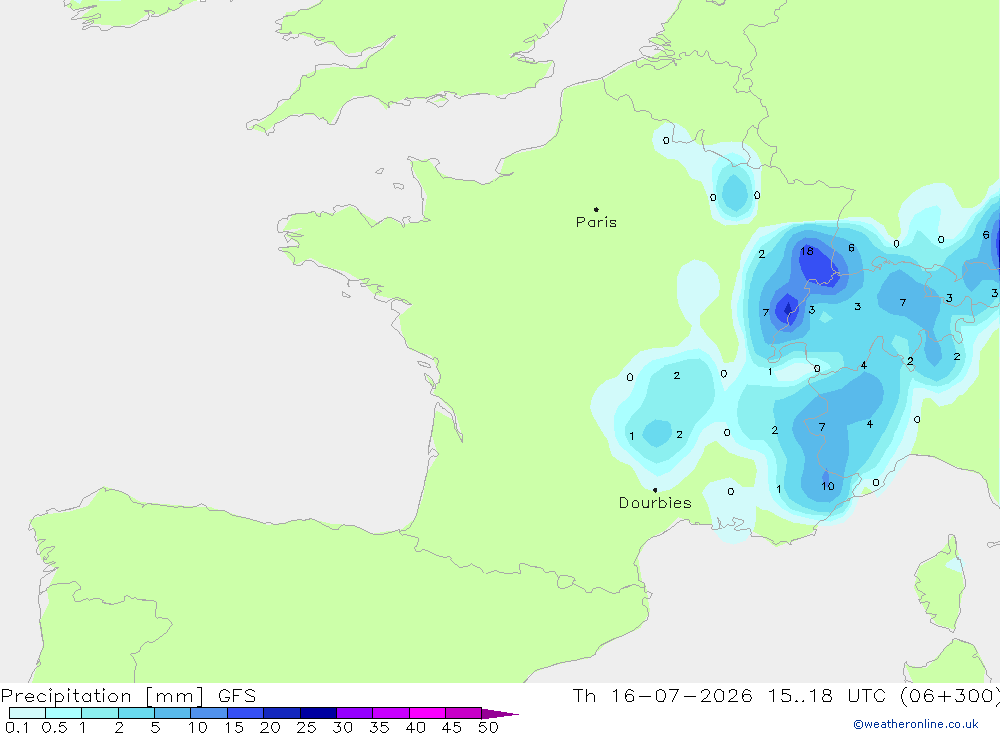The width and height of the screenshot is (1000, 733).
Task: Pick the 15 to 20 mm legend color
Action: click(x=246, y=713)
